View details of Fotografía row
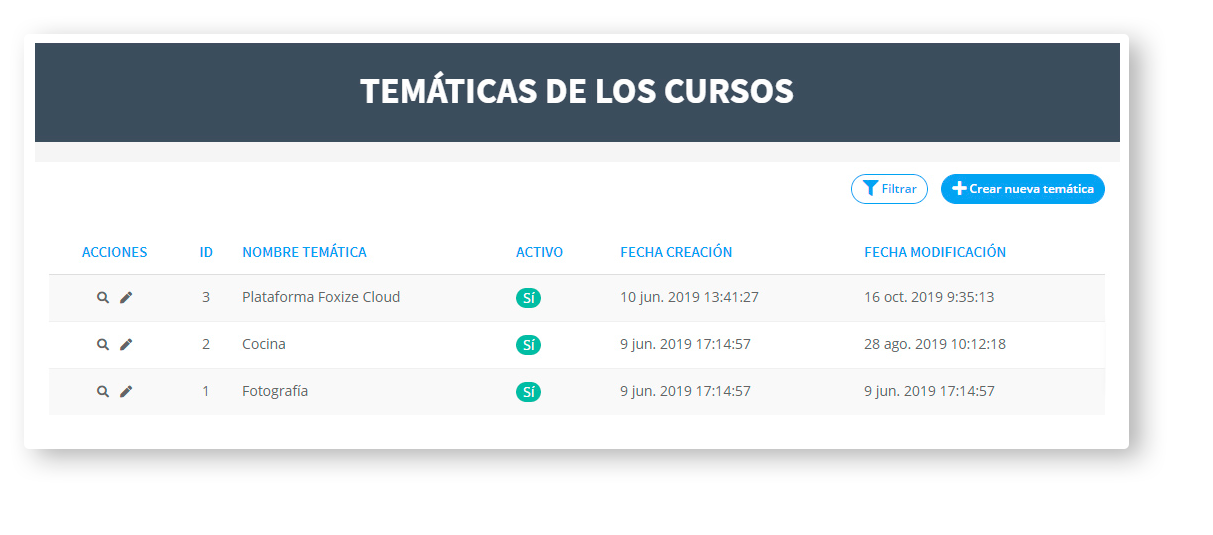This screenshot has height=535, width=1213. (x=102, y=392)
